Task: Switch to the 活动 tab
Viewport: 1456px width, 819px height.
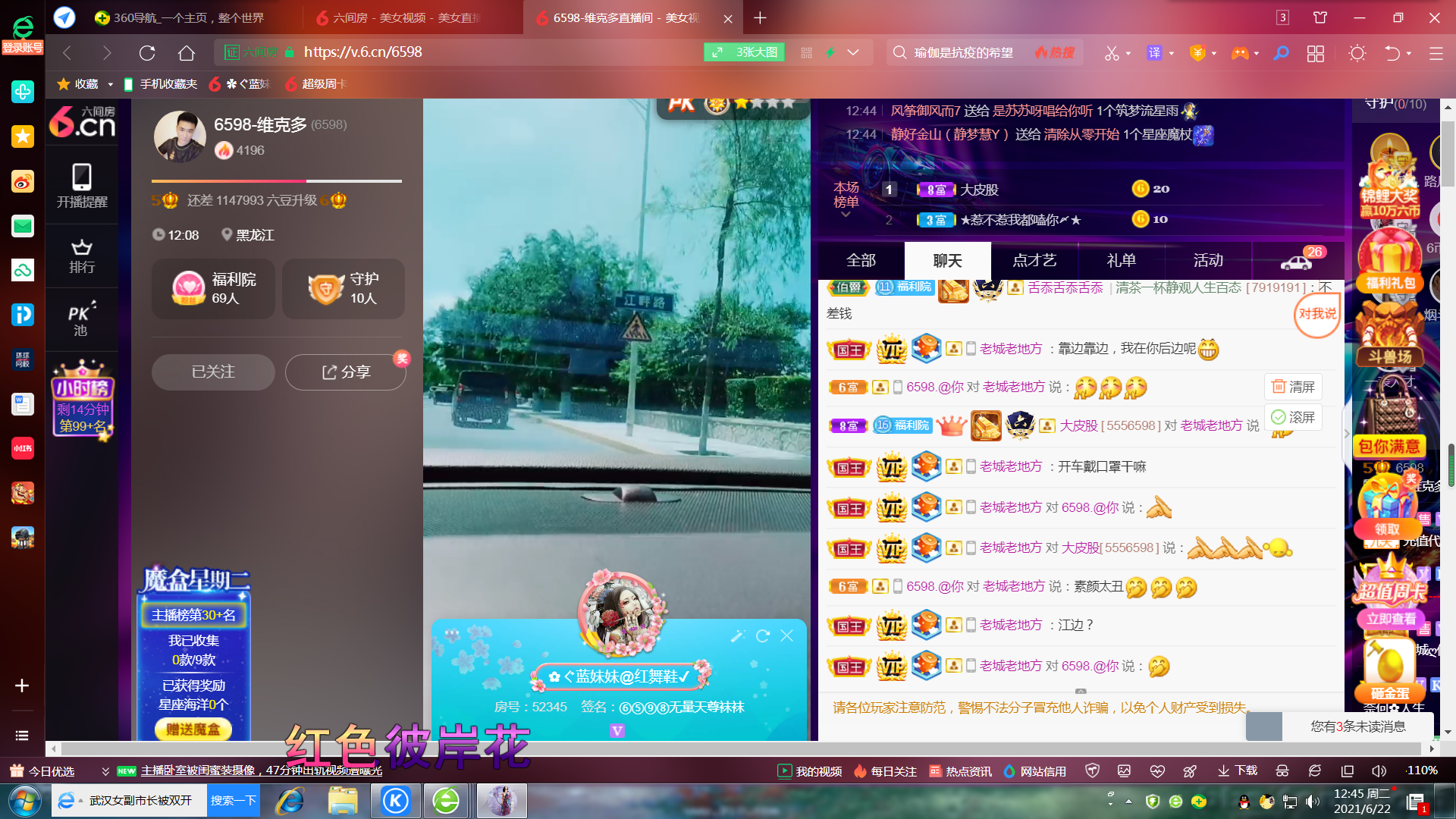Action: coord(1208,260)
